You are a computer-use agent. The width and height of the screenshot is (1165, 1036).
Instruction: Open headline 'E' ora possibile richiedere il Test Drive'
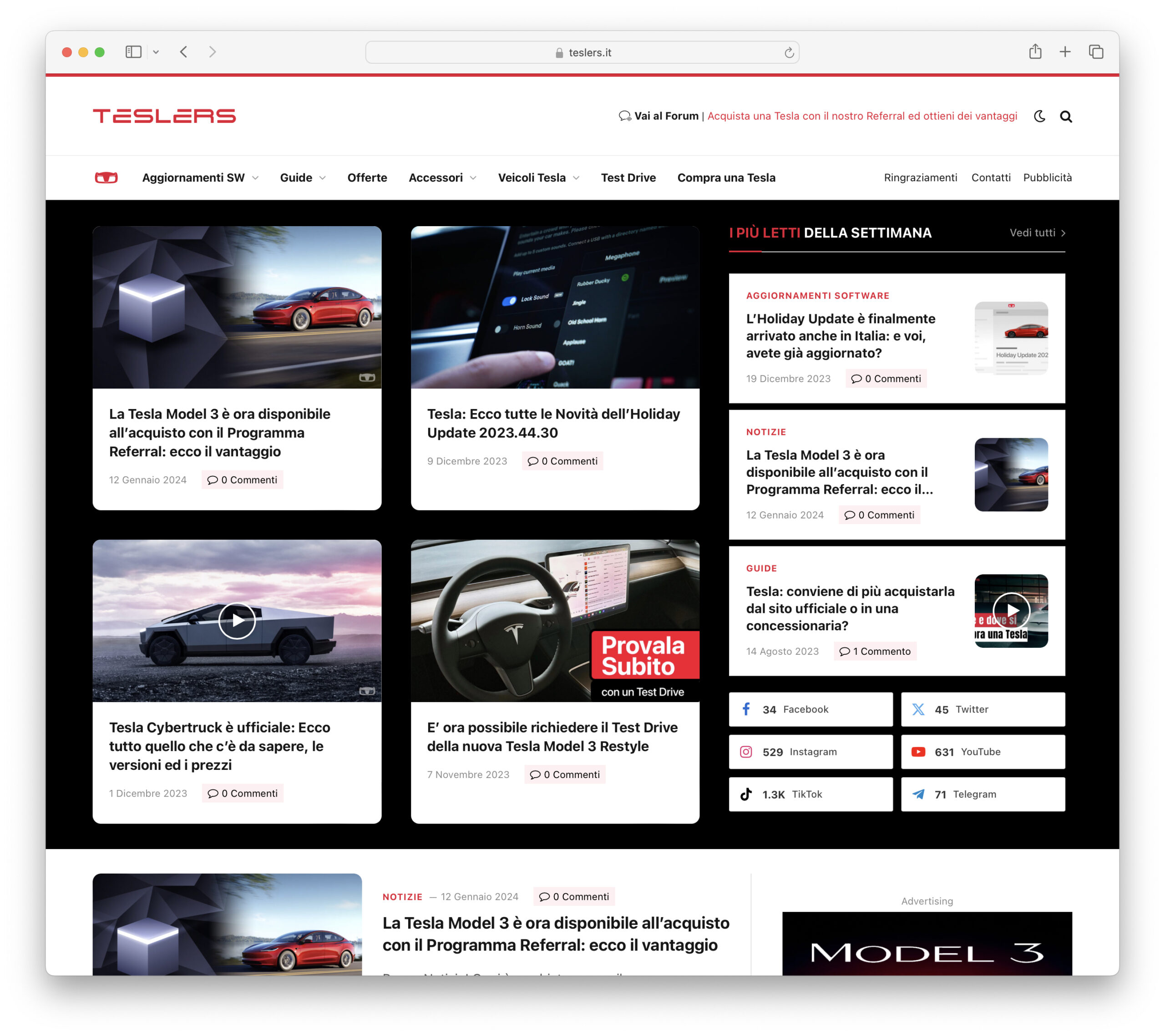tap(552, 737)
